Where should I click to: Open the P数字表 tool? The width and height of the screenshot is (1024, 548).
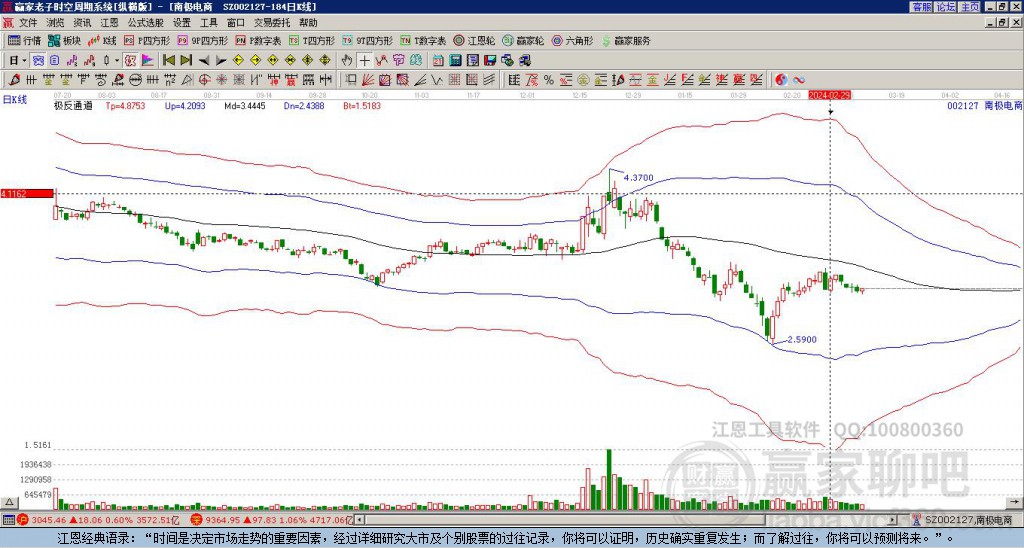[258, 40]
